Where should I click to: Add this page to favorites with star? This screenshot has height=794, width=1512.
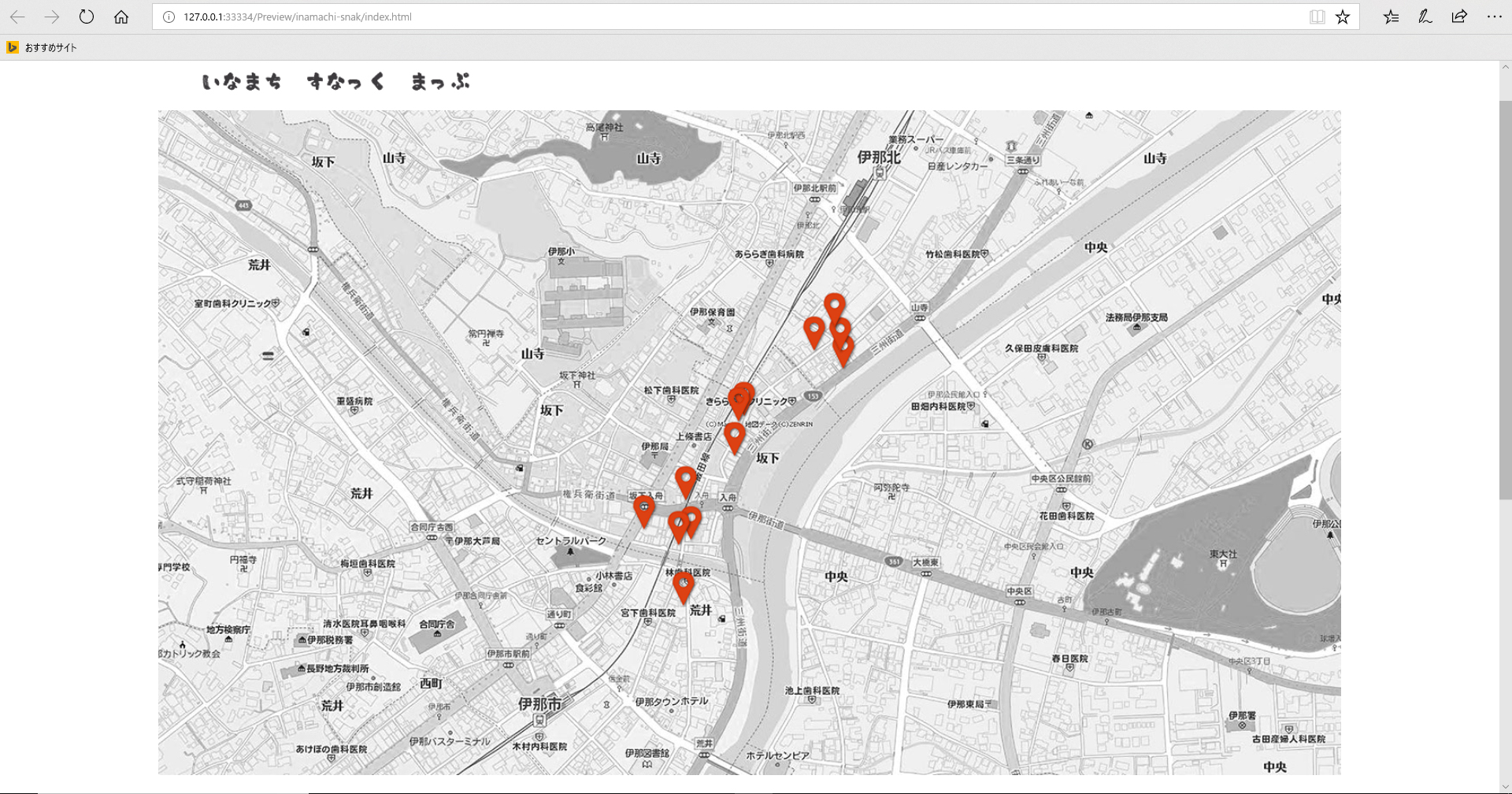(1343, 17)
